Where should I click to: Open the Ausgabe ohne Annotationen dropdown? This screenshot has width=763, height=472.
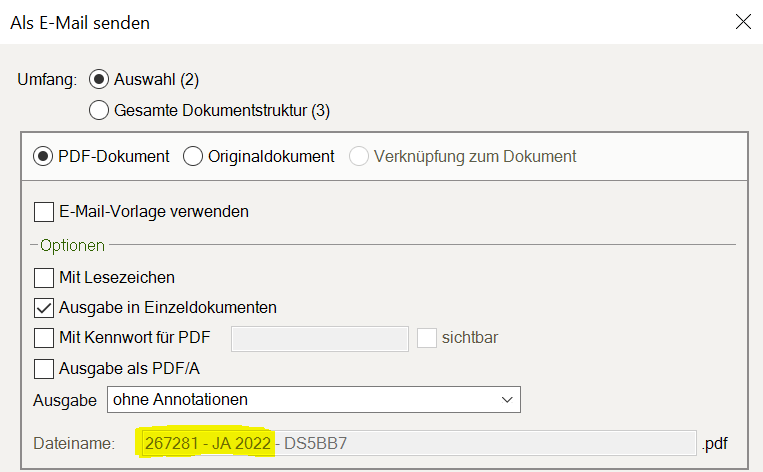coord(314,399)
